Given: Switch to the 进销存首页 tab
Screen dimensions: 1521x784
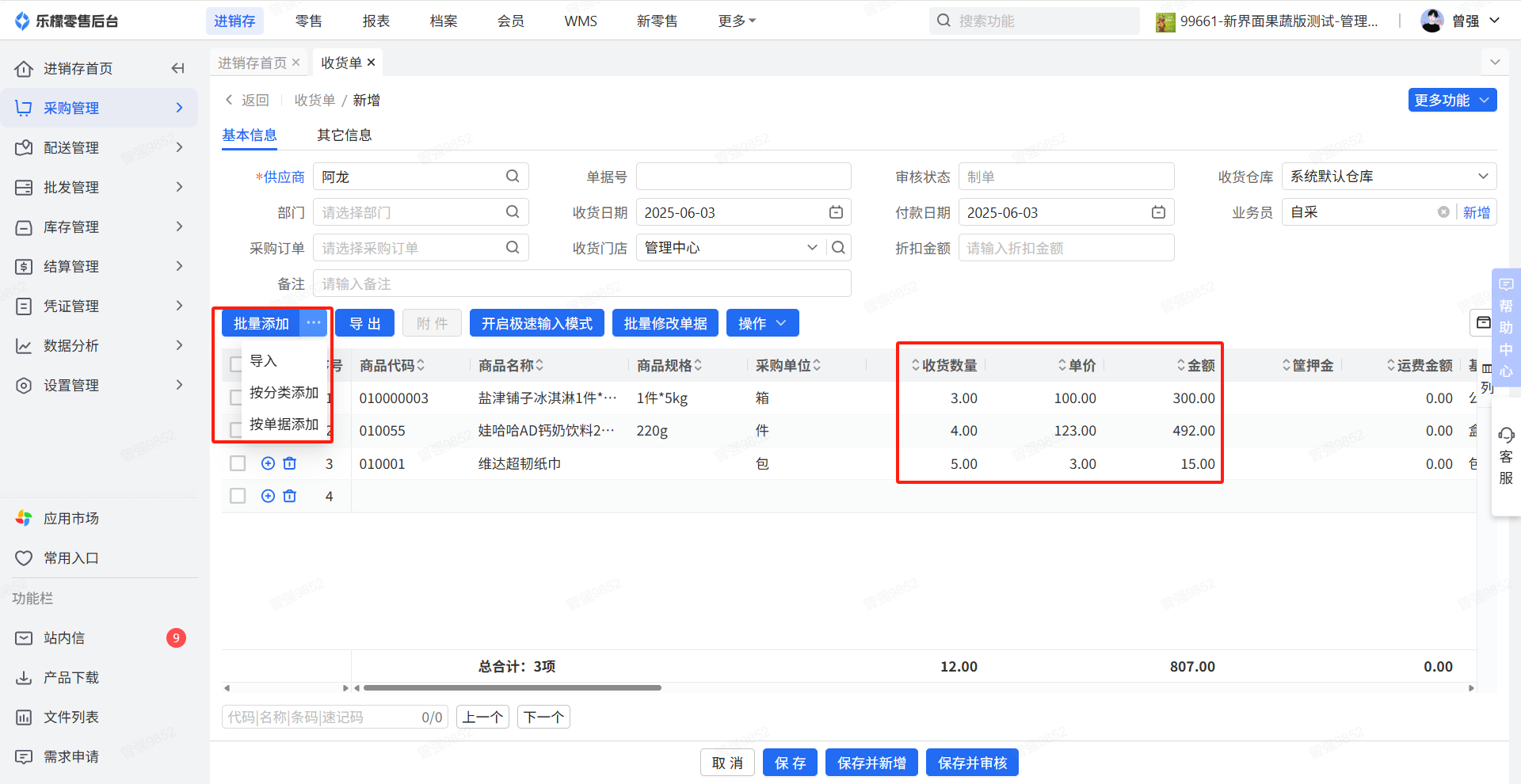Looking at the screenshot, I should coord(252,63).
